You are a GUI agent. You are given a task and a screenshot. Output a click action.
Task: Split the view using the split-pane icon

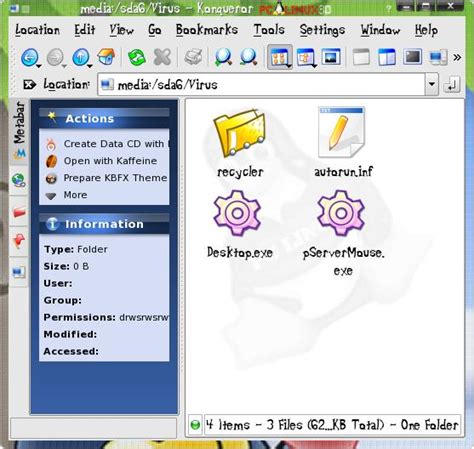tap(387, 57)
